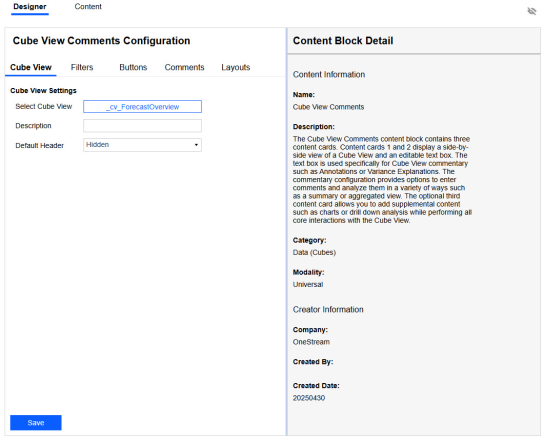Viewport: 544px width, 439px height.
Task: Open the Comments tab
Action: pyautogui.click(x=184, y=67)
